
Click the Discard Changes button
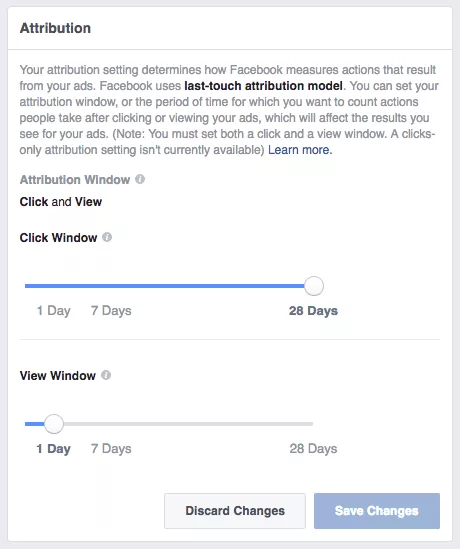[x=235, y=511]
